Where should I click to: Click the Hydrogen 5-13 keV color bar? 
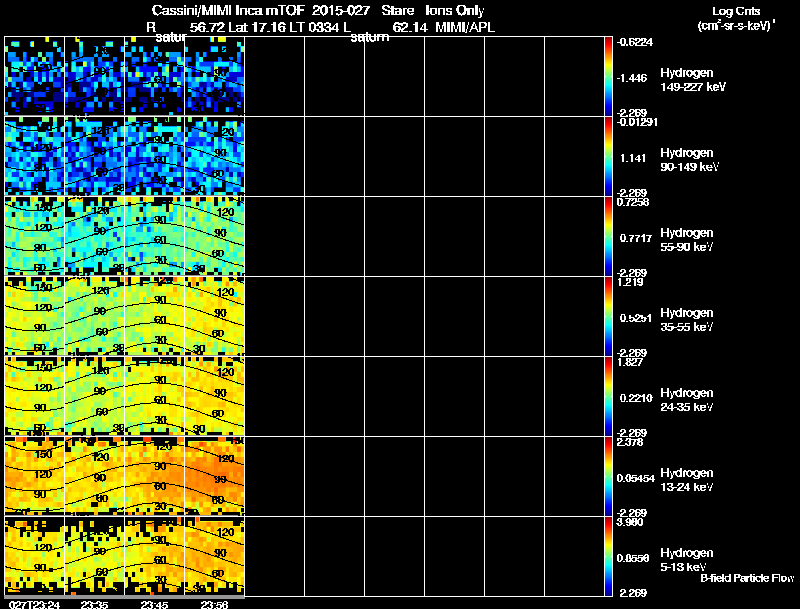coord(609,556)
